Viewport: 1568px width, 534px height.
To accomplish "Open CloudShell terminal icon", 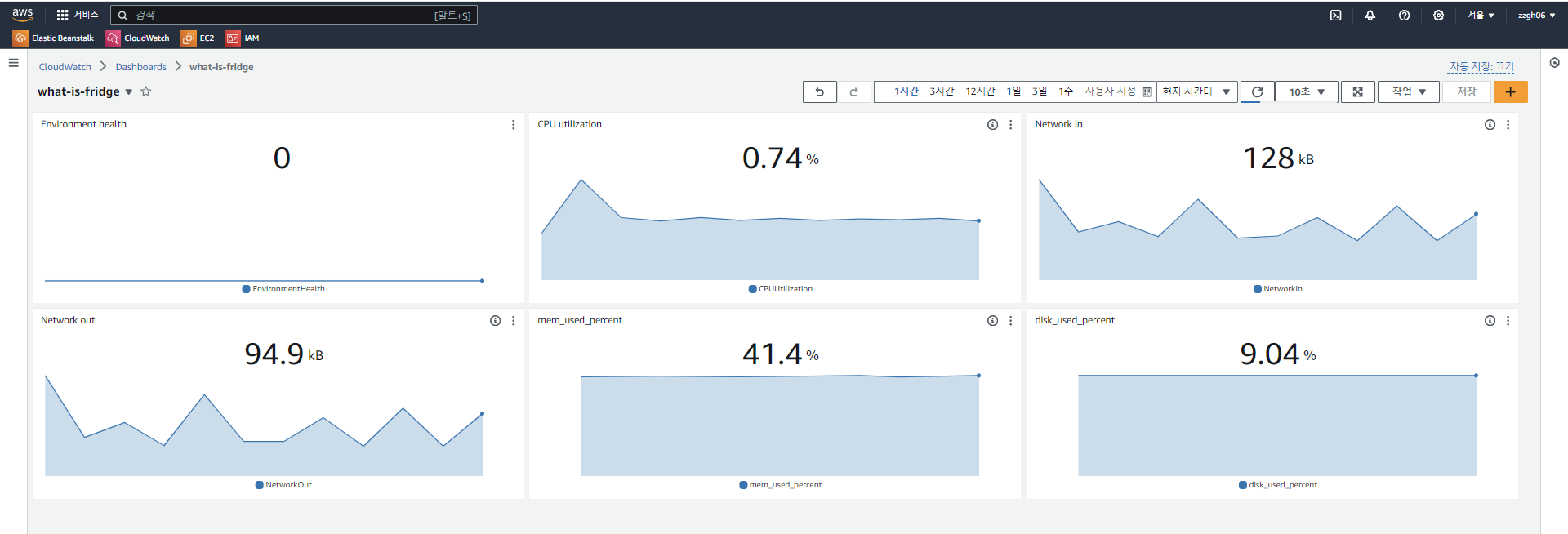I will pos(1336,15).
